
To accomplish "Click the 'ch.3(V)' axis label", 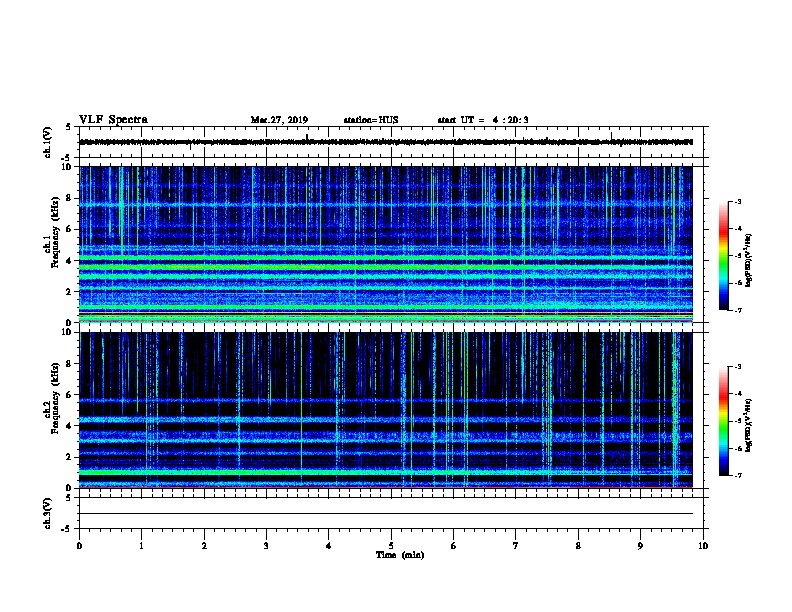I will (x=48, y=513).
